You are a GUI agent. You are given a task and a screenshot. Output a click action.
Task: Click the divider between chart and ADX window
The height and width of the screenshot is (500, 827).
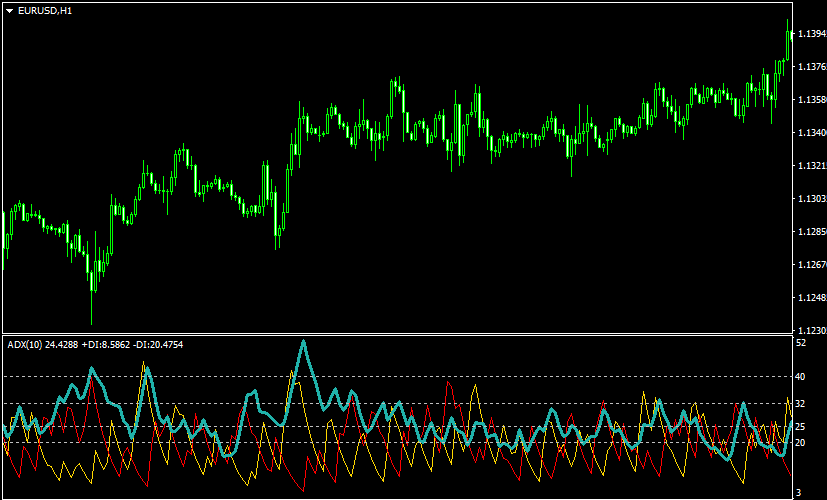400,334
